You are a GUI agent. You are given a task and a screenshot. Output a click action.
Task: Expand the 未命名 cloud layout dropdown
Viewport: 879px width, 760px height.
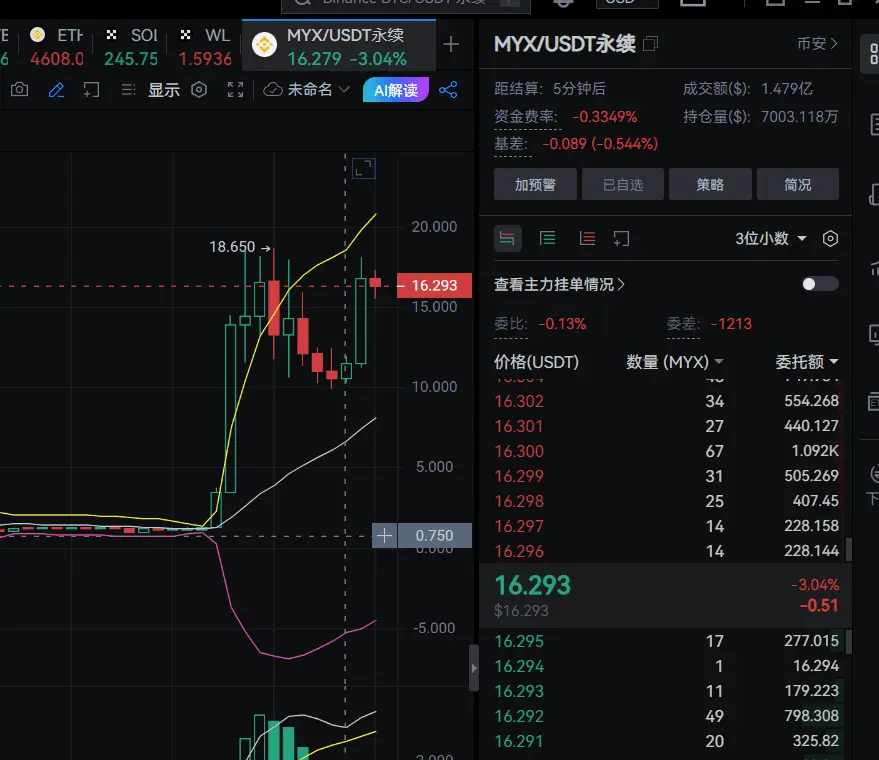(x=307, y=90)
